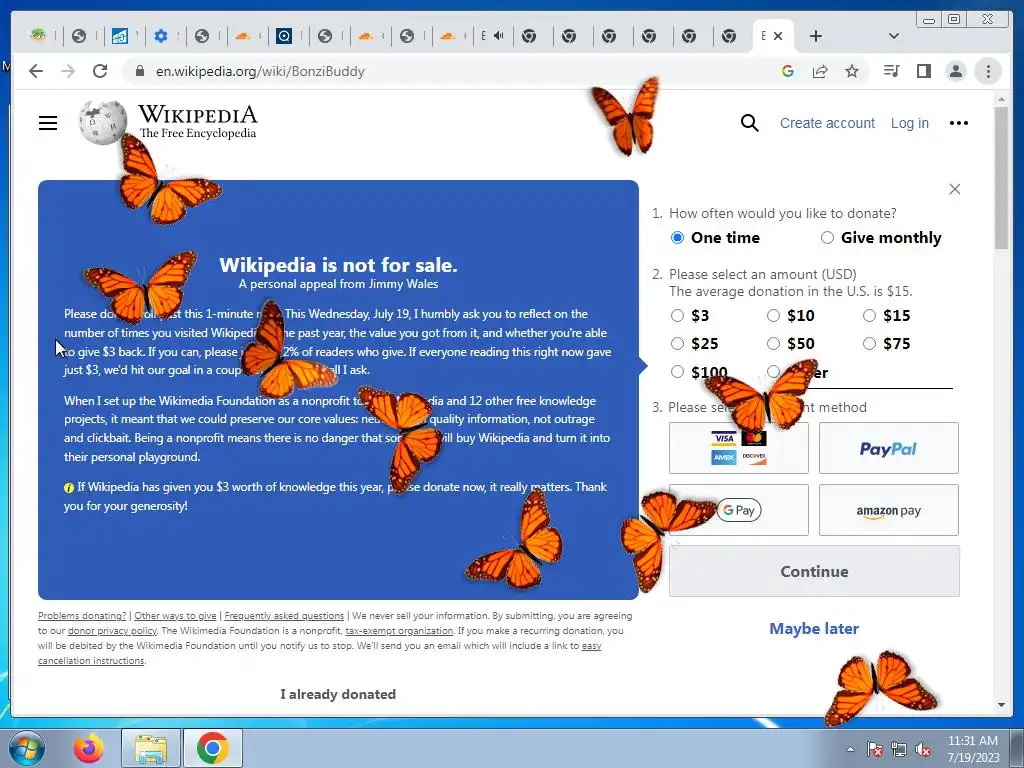Viewport: 1024px width, 768px height.
Task: Click the Wikipedia globe logo
Action: click(x=103, y=123)
